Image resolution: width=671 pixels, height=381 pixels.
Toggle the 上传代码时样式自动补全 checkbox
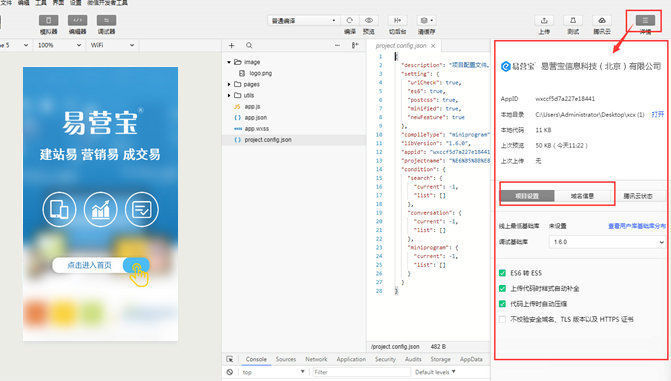coord(502,289)
